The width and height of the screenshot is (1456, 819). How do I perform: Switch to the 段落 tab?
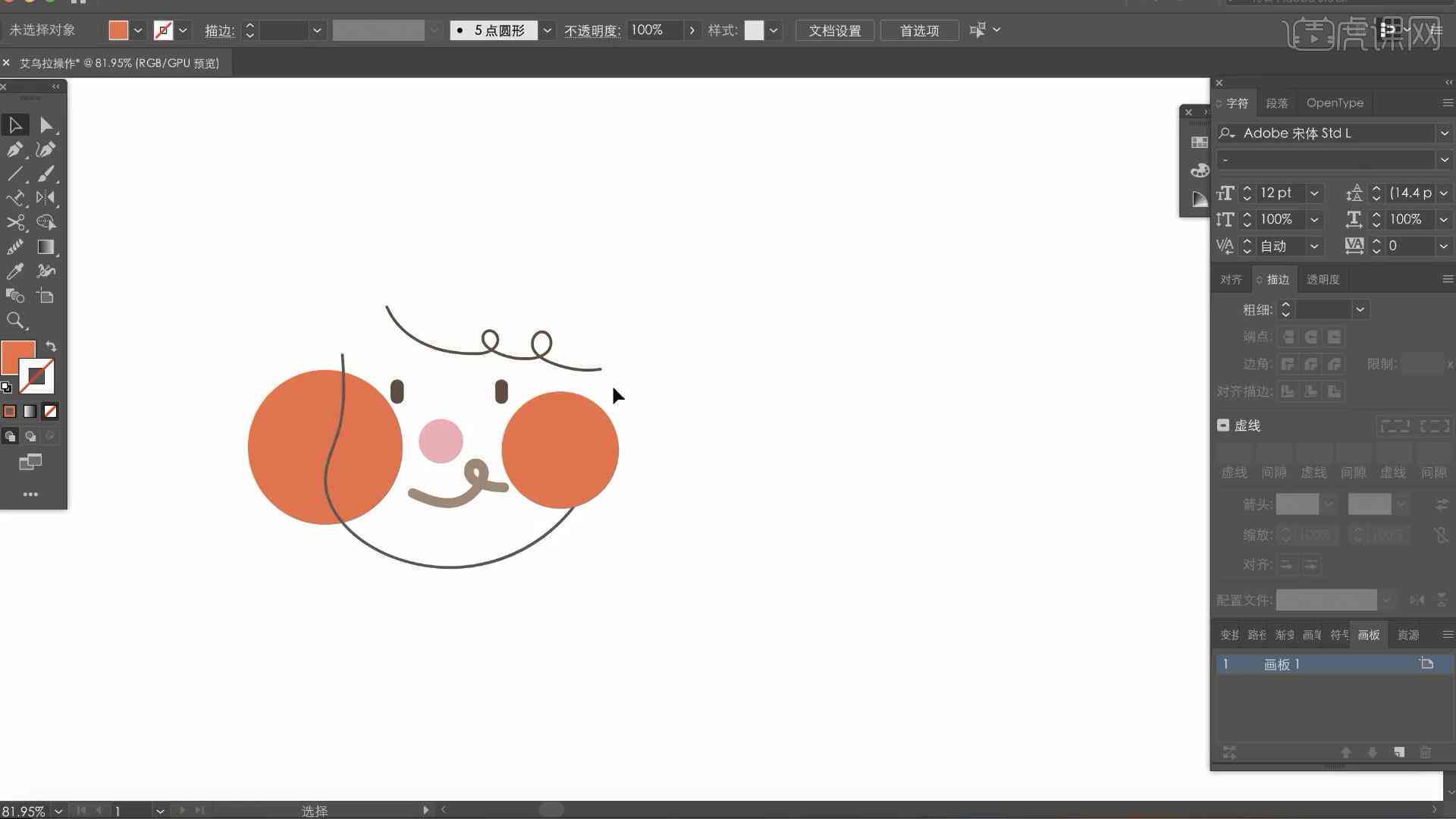click(1277, 103)
